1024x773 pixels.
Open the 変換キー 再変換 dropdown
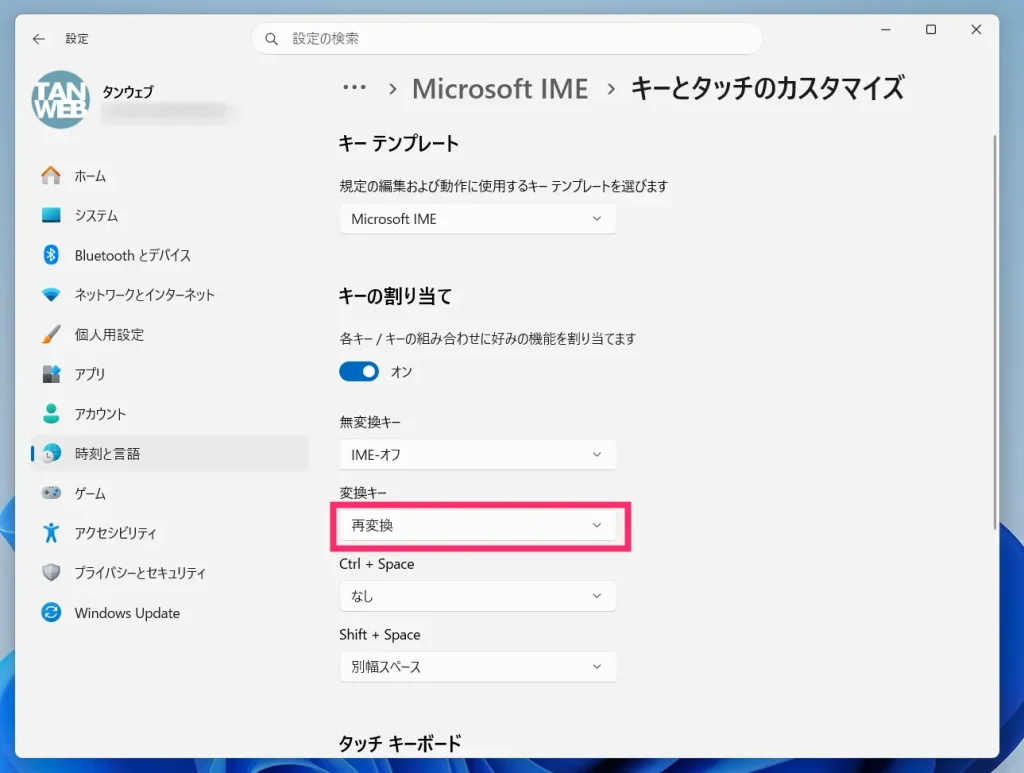[477, 526]
